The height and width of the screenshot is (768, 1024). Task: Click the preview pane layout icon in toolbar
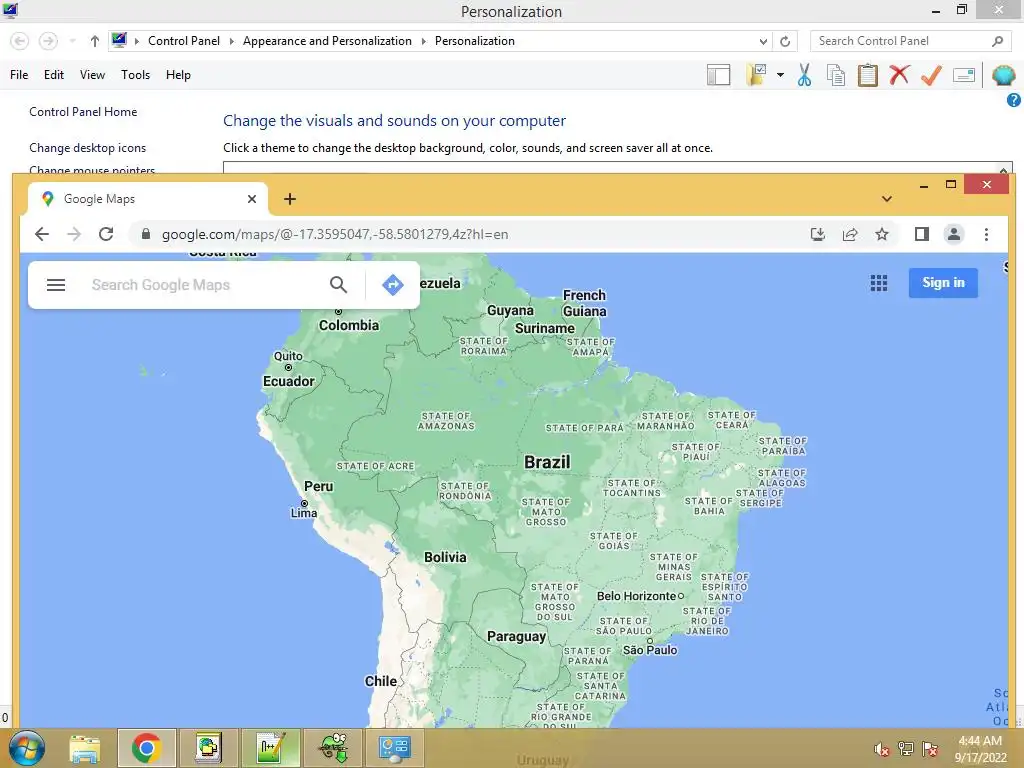(718, 75)
